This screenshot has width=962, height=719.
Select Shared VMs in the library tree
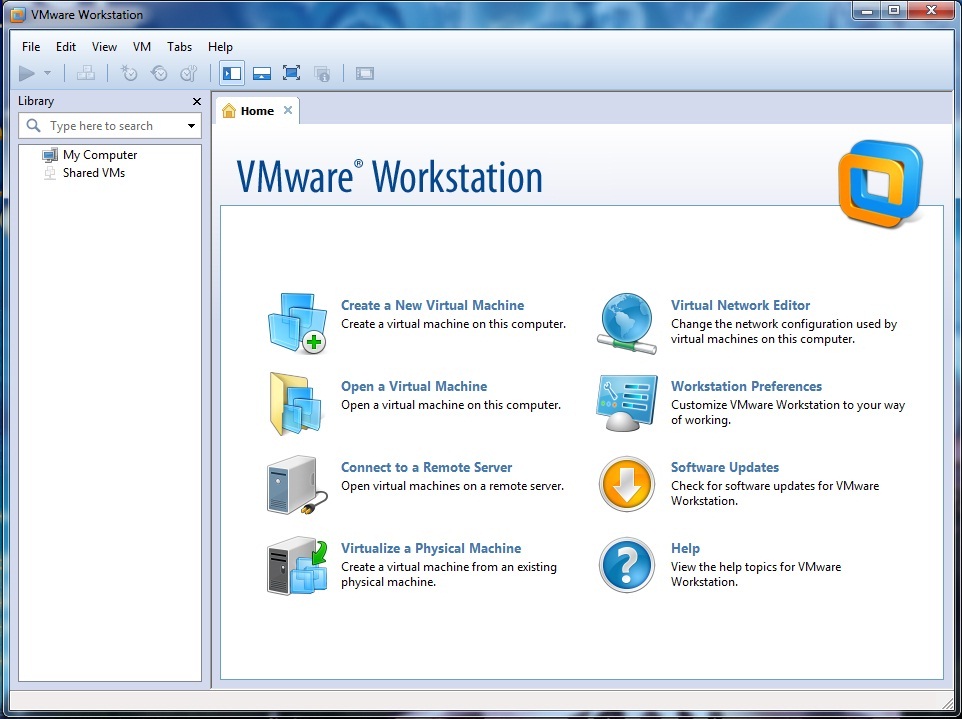coord(93,173)
